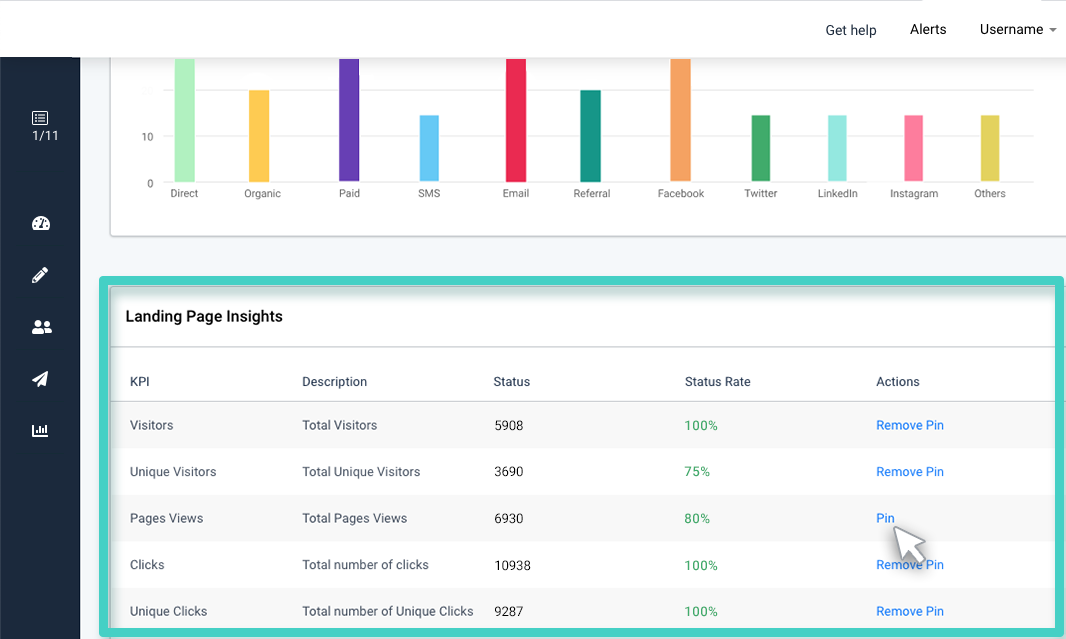Remove pin for the Clicks KPI
This screenshot has height=639, width=1066.
(x=910, y=565)
